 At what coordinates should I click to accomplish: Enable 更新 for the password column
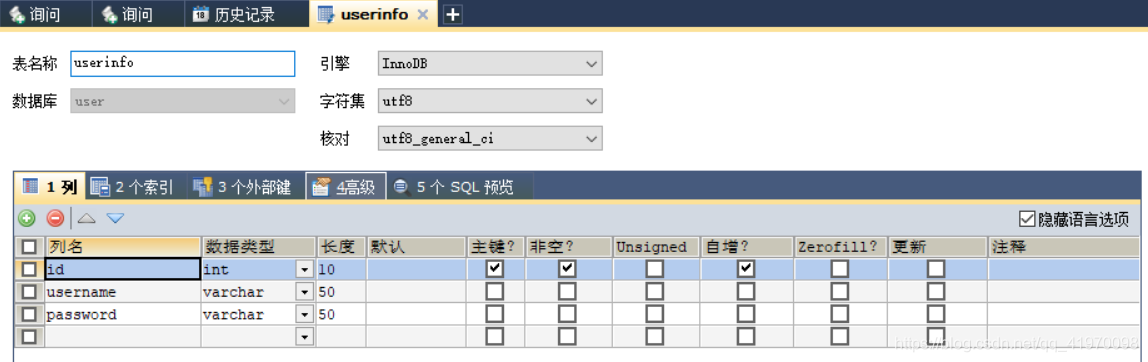tap(936, 314)
